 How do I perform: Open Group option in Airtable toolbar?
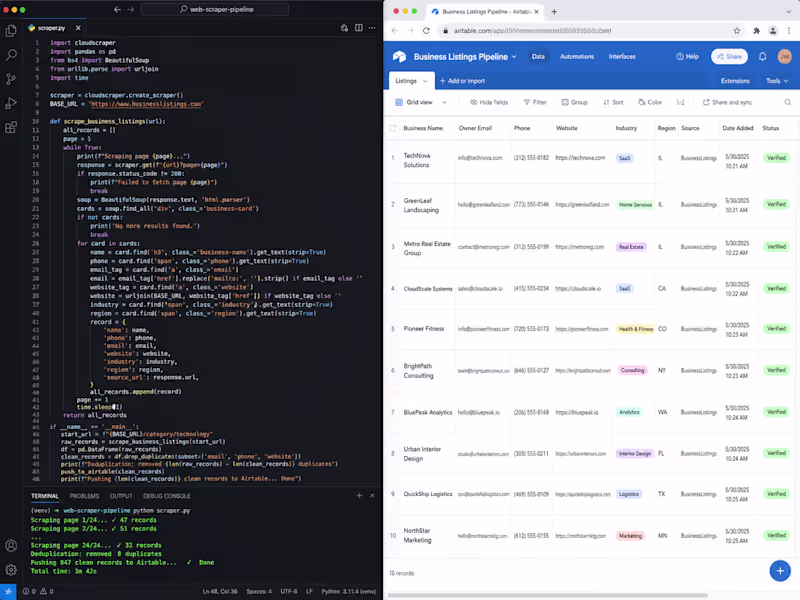click(x=574, y=103)
